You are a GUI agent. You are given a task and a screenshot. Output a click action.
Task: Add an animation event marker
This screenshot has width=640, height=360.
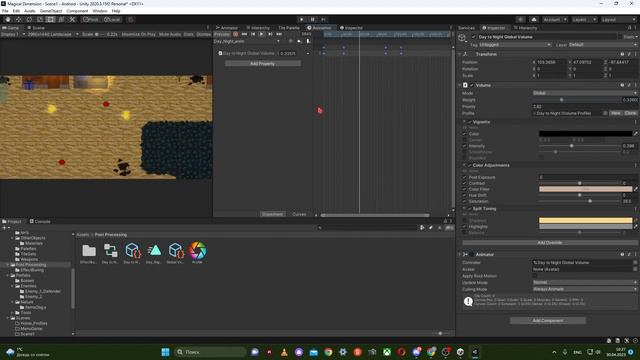pyautogui.click(x=308, y=41)
